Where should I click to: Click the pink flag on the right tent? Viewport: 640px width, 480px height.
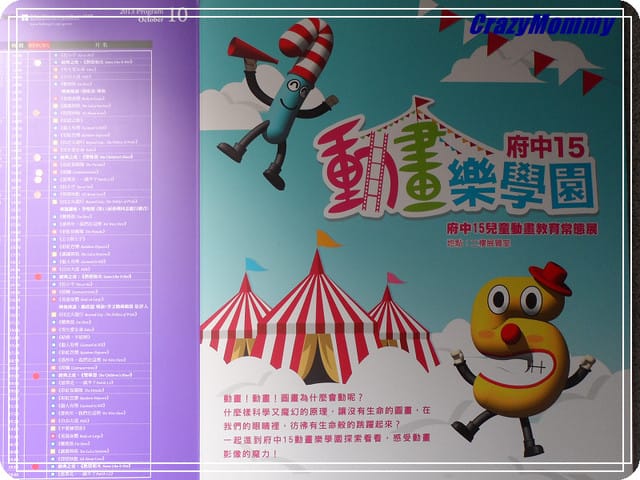[x=395, y=279]
